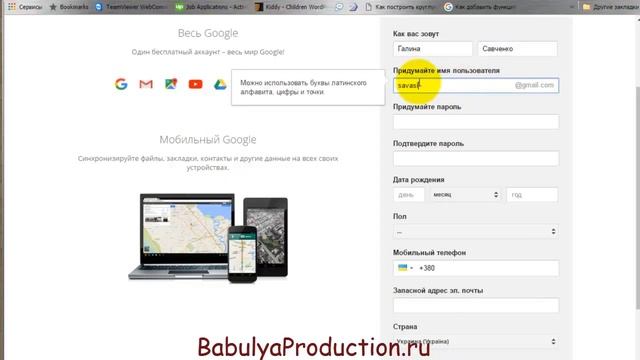Click the Google Drive icon
Viewport: 640px width, 360px height.
pyautogui.click(x=220, y=84)
